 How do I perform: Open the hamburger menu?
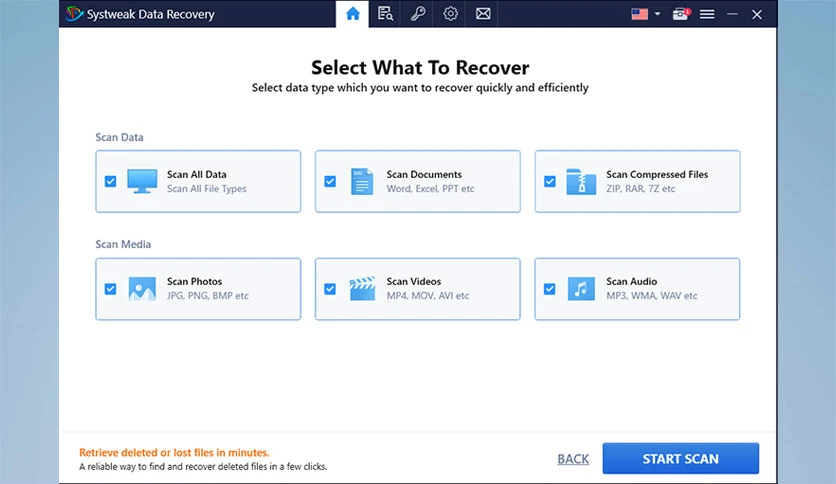click(707, 14)
